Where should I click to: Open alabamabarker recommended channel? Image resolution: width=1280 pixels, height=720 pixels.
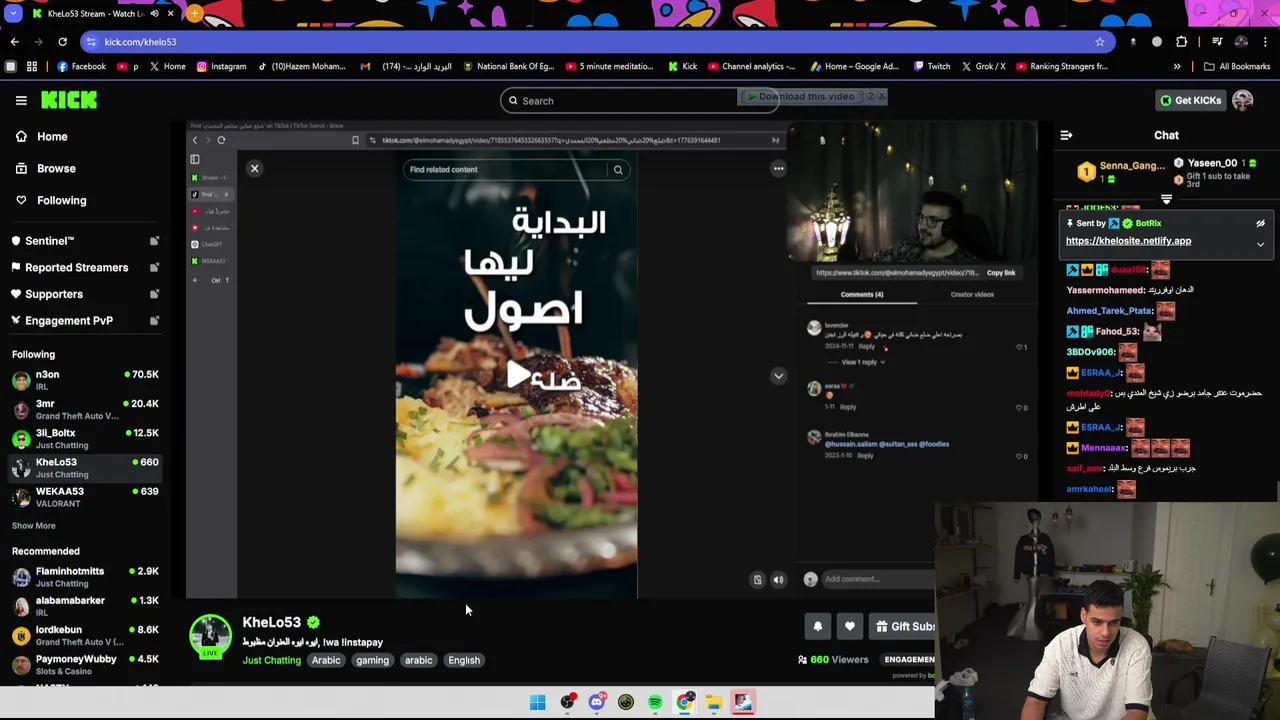(x=85, y=606)
